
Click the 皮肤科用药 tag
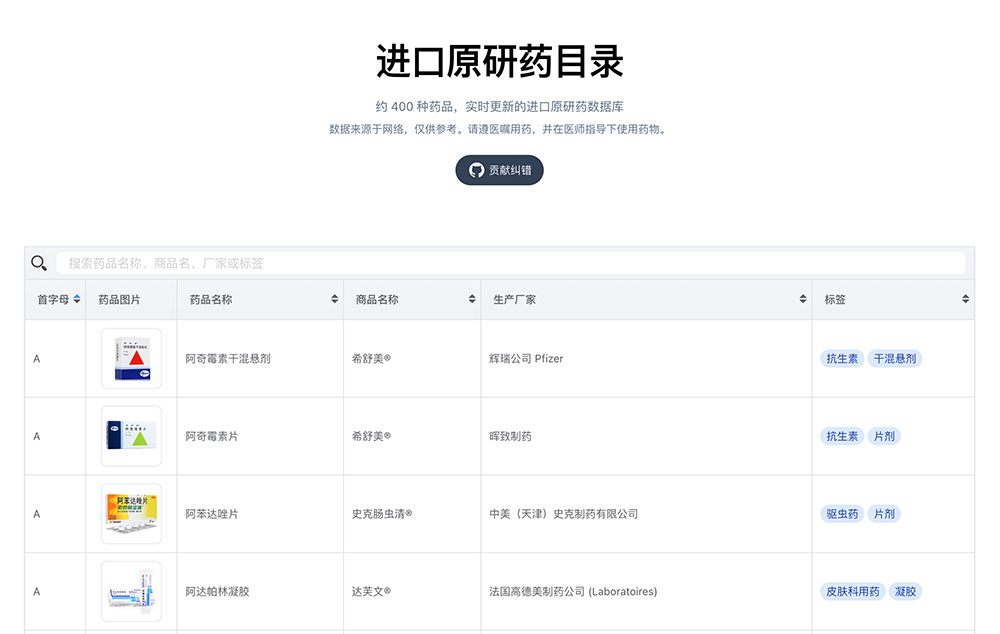pyautogui.click(x=853, y=591)
